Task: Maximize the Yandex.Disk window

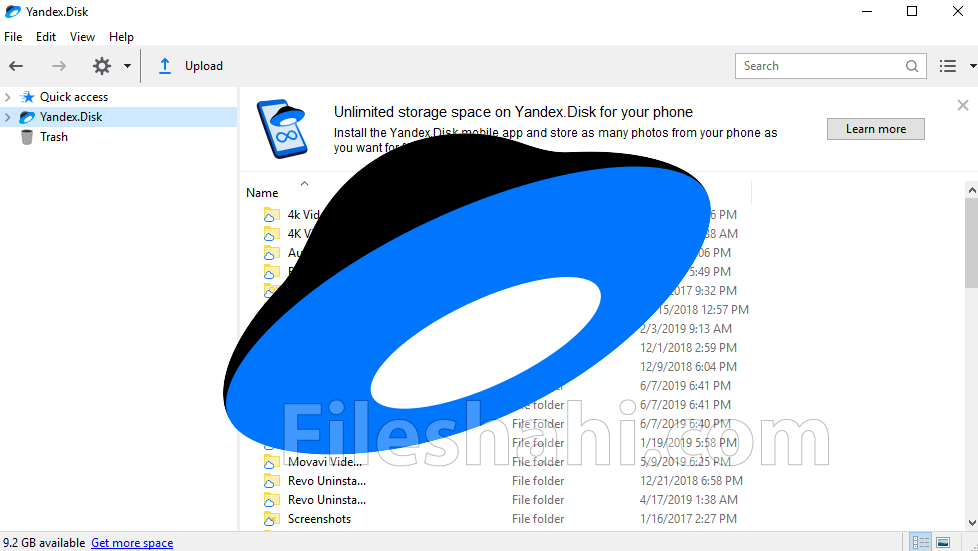Action: pyautogui.click(x=912, y=11)
